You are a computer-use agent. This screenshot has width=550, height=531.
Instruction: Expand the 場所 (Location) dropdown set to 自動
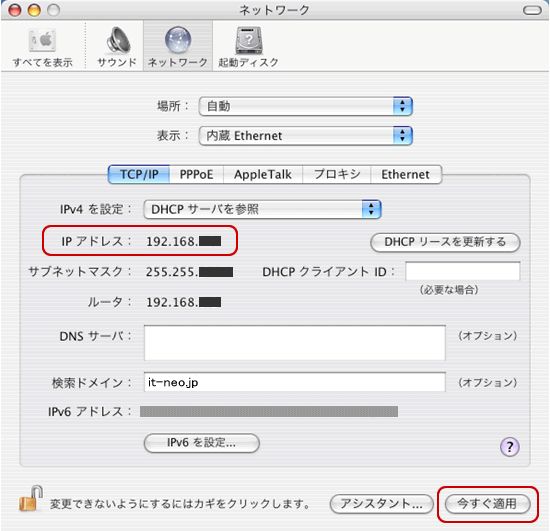(x=306, y=106)
